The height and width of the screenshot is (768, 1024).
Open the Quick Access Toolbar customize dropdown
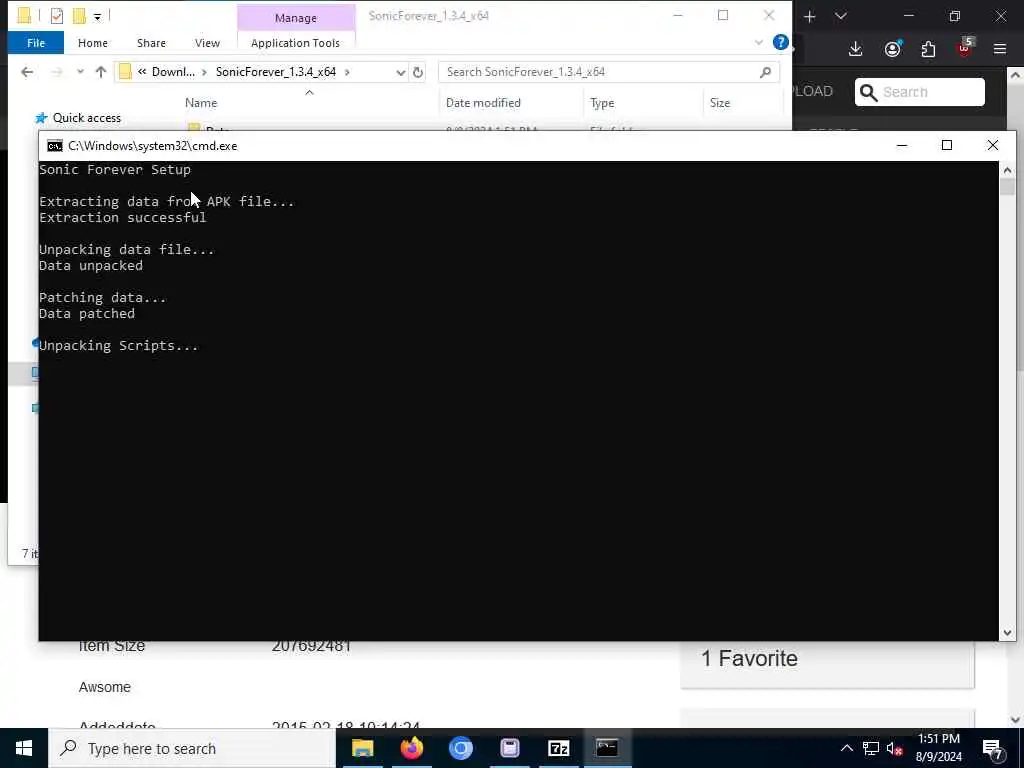pyautogui.click(x=97, y=16)
